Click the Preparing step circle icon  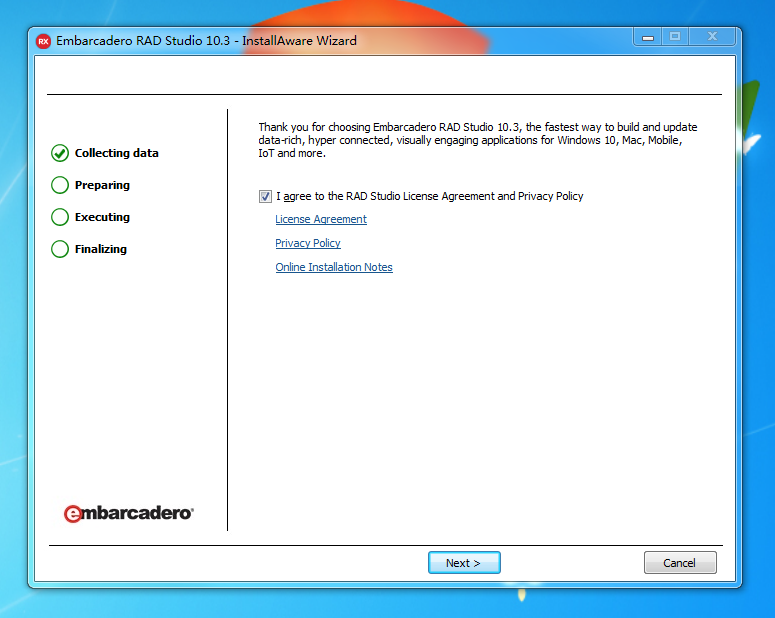click(x=60, y=185)
